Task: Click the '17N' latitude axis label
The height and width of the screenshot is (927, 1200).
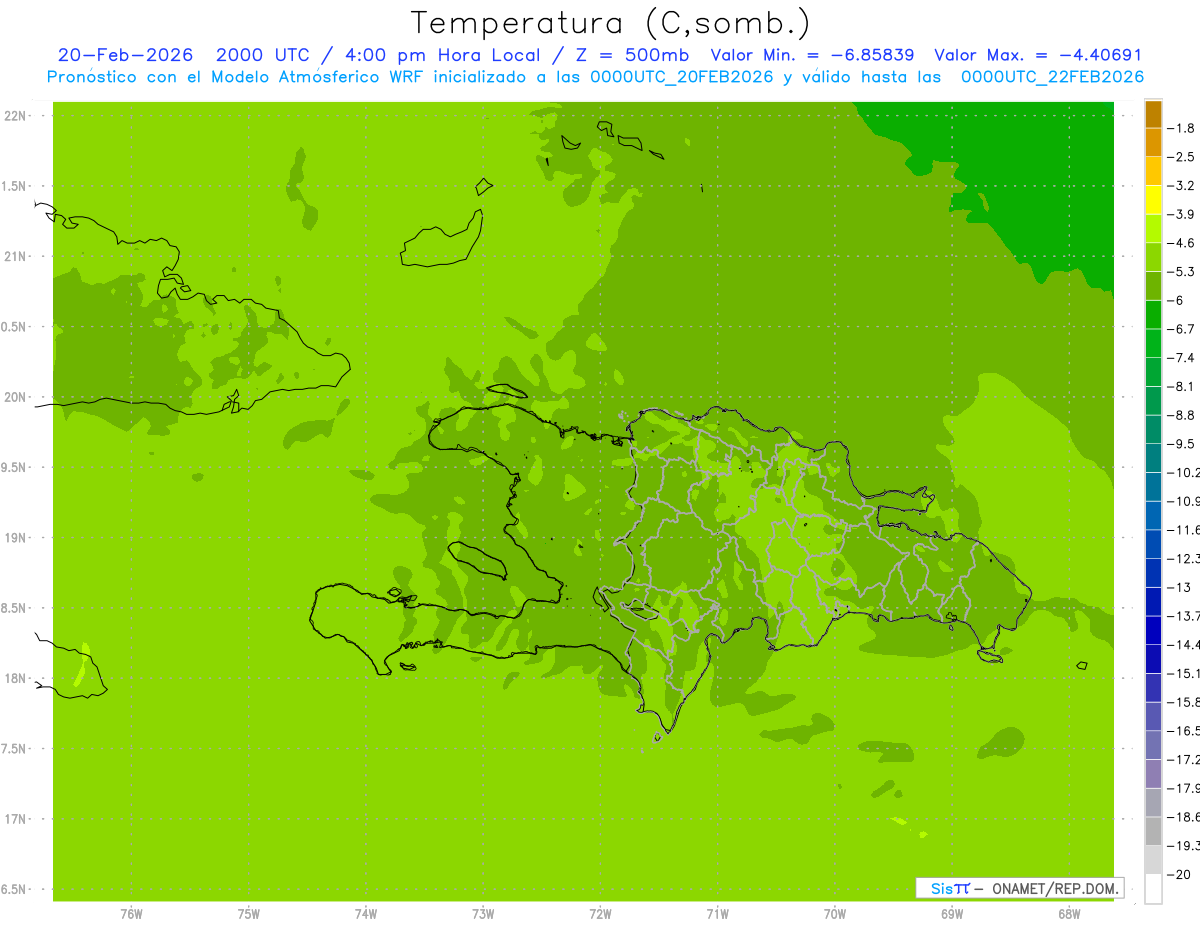Action: [16, 819]
